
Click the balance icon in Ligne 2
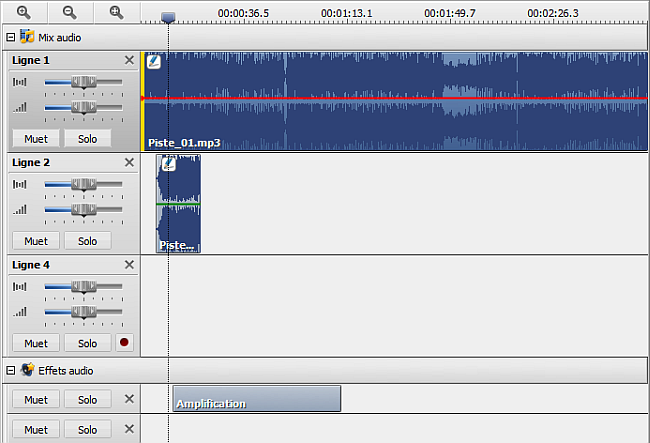coord(19,184)
